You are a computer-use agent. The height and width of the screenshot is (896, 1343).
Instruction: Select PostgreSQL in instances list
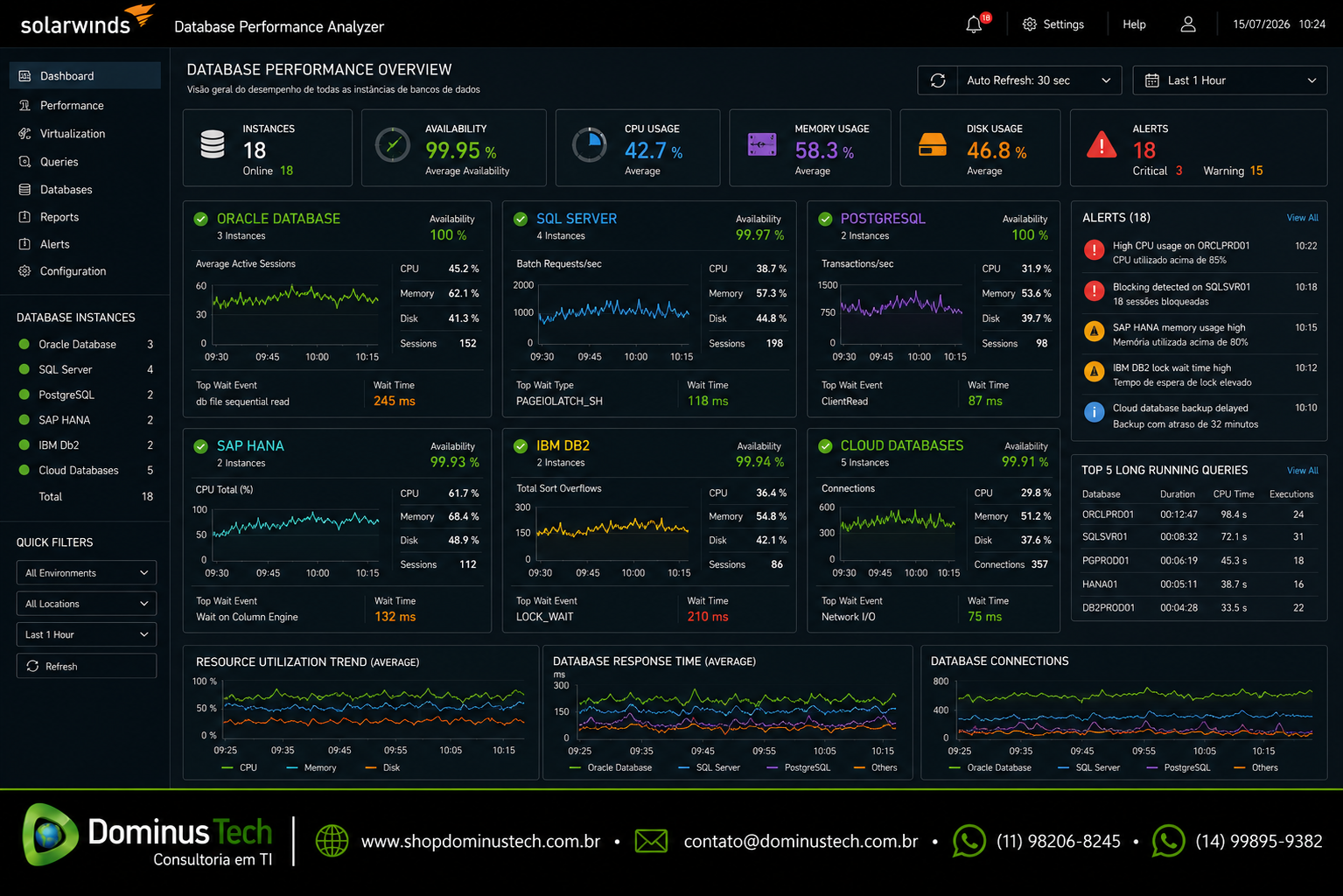86,395
